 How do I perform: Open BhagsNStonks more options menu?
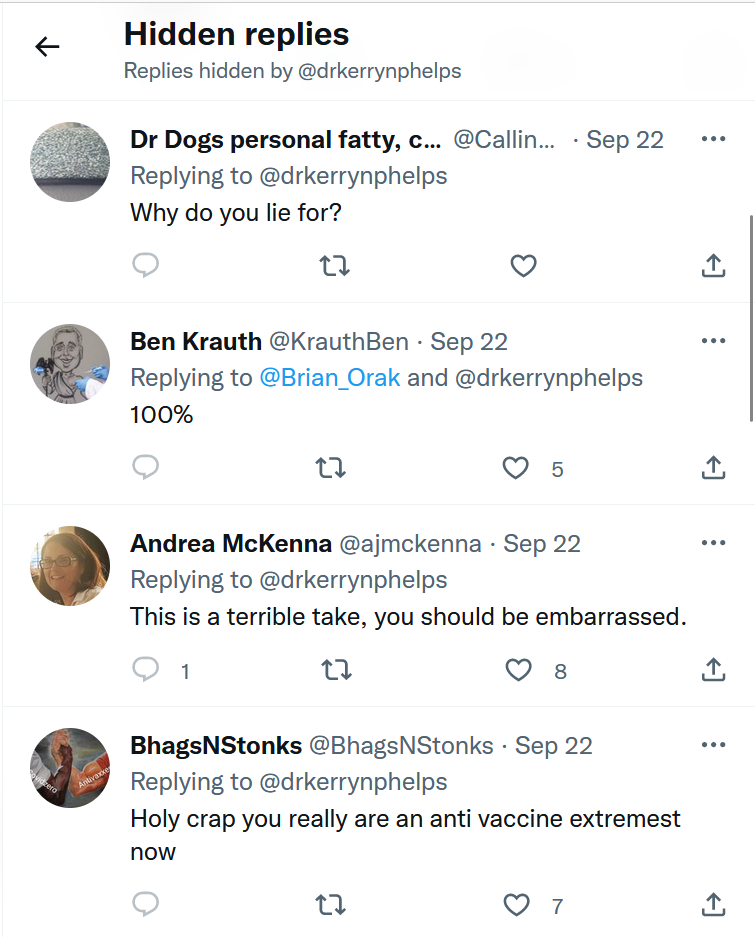(x=713, y=745)
